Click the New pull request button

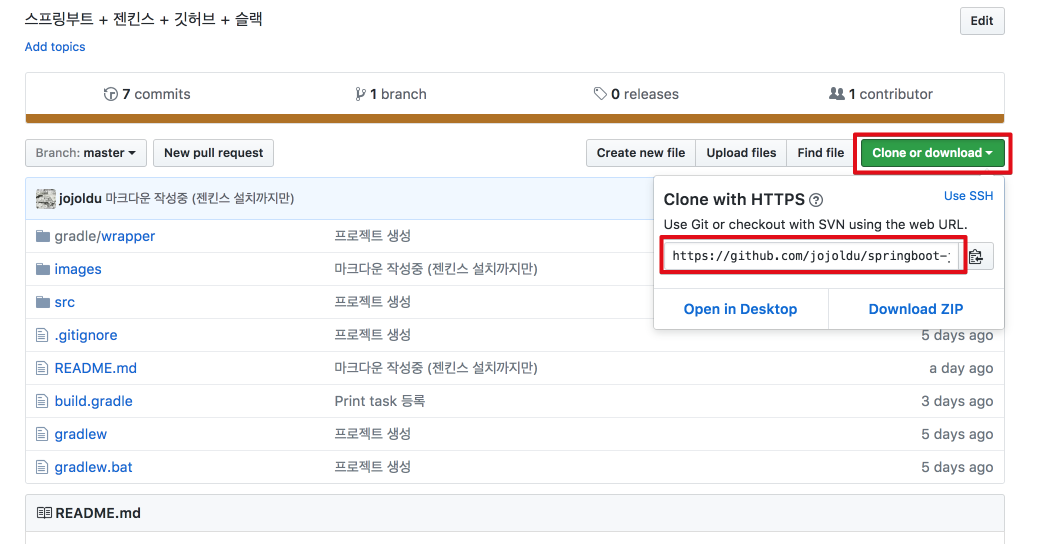[213, 153]
